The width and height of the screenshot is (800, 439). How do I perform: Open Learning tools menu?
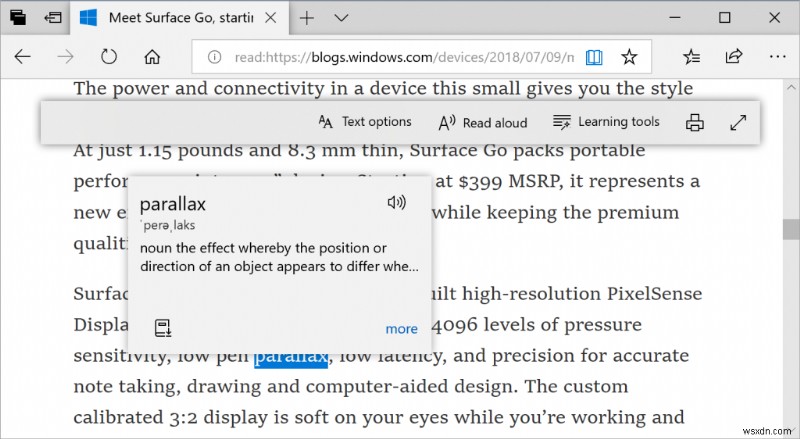606,122
